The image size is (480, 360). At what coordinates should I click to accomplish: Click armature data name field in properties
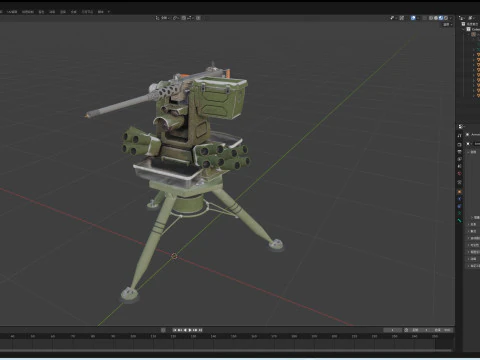[477, 144]
